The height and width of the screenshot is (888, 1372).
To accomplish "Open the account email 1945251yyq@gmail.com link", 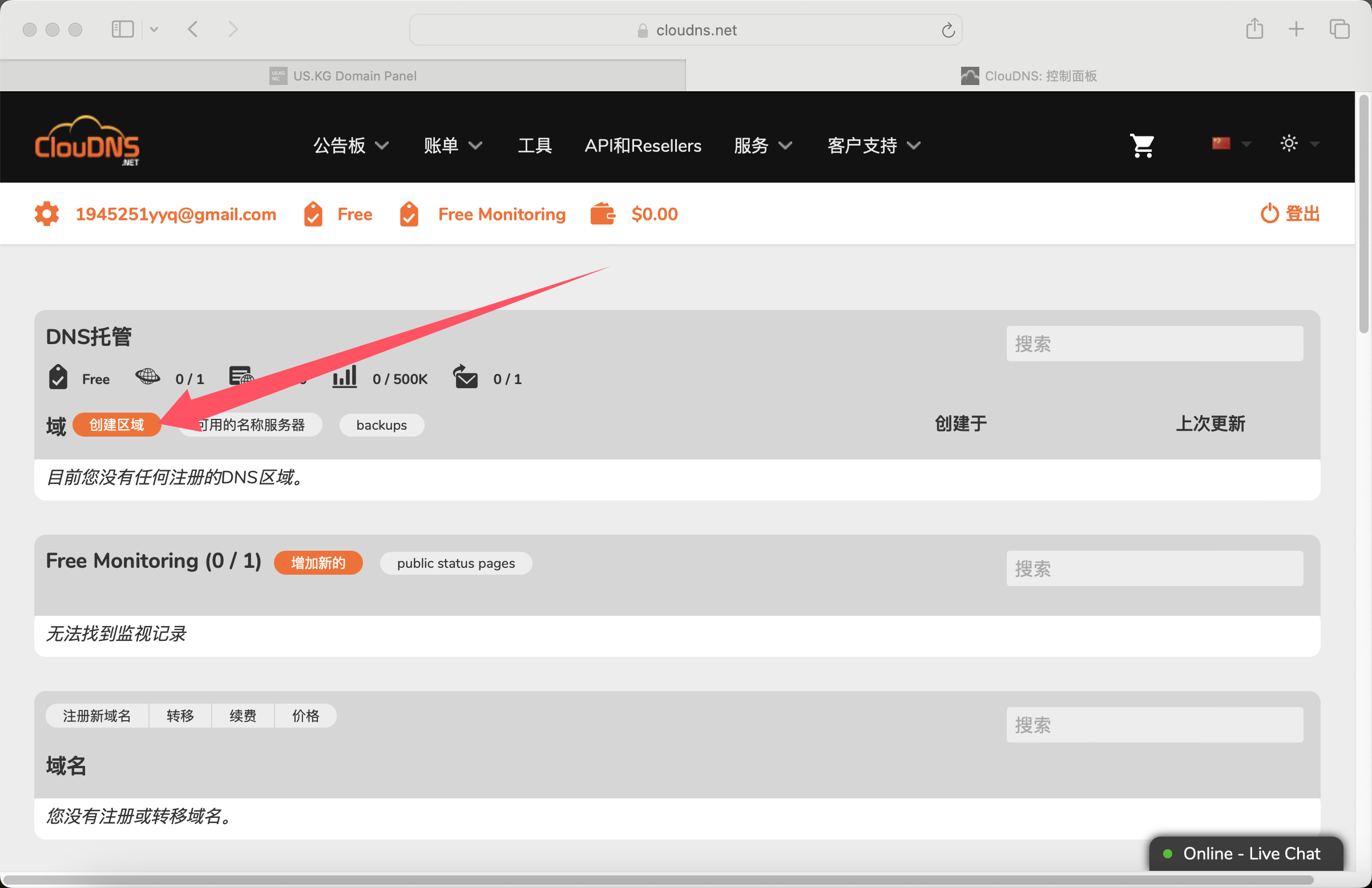I will click(x=176, y=214).
